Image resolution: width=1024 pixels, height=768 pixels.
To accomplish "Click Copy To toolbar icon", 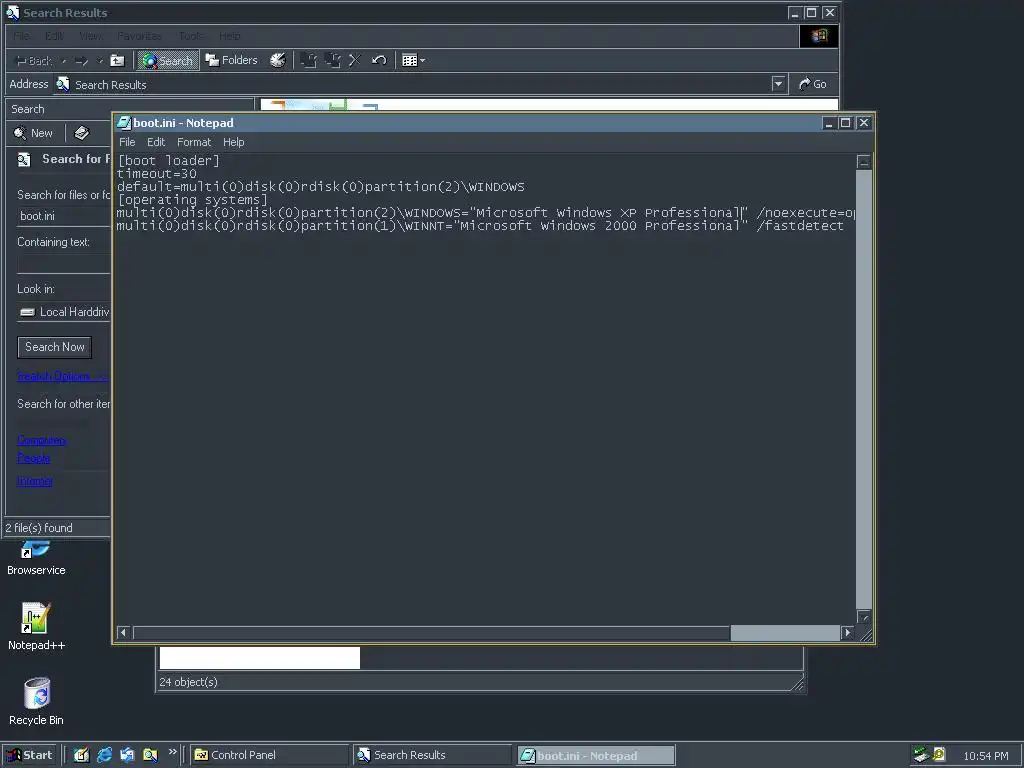I will click(x=332, y=61).
